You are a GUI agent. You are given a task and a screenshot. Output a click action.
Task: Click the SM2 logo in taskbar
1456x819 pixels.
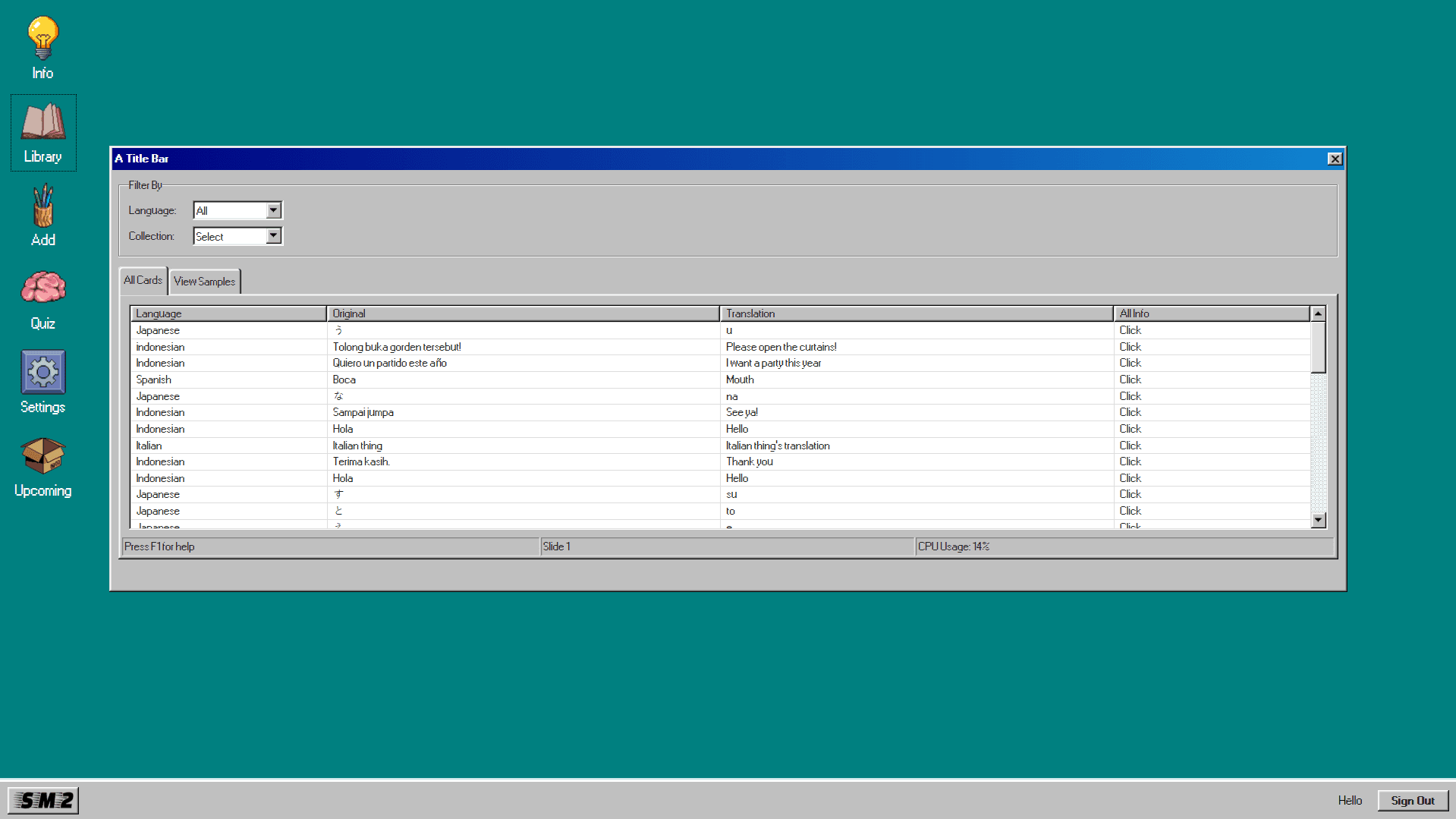pos(44,800)
